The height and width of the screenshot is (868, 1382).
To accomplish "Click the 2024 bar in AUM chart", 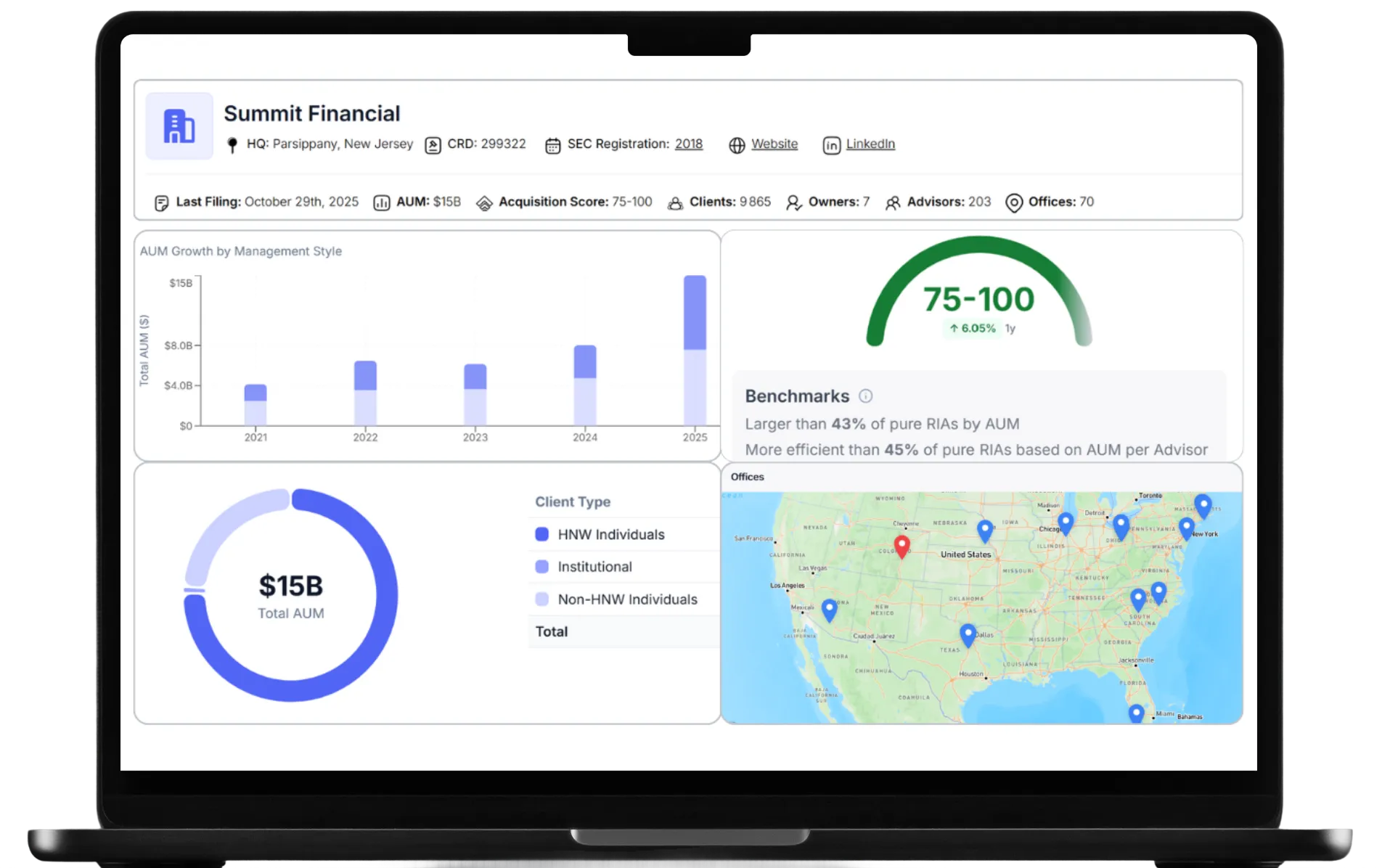I will 585,385.
